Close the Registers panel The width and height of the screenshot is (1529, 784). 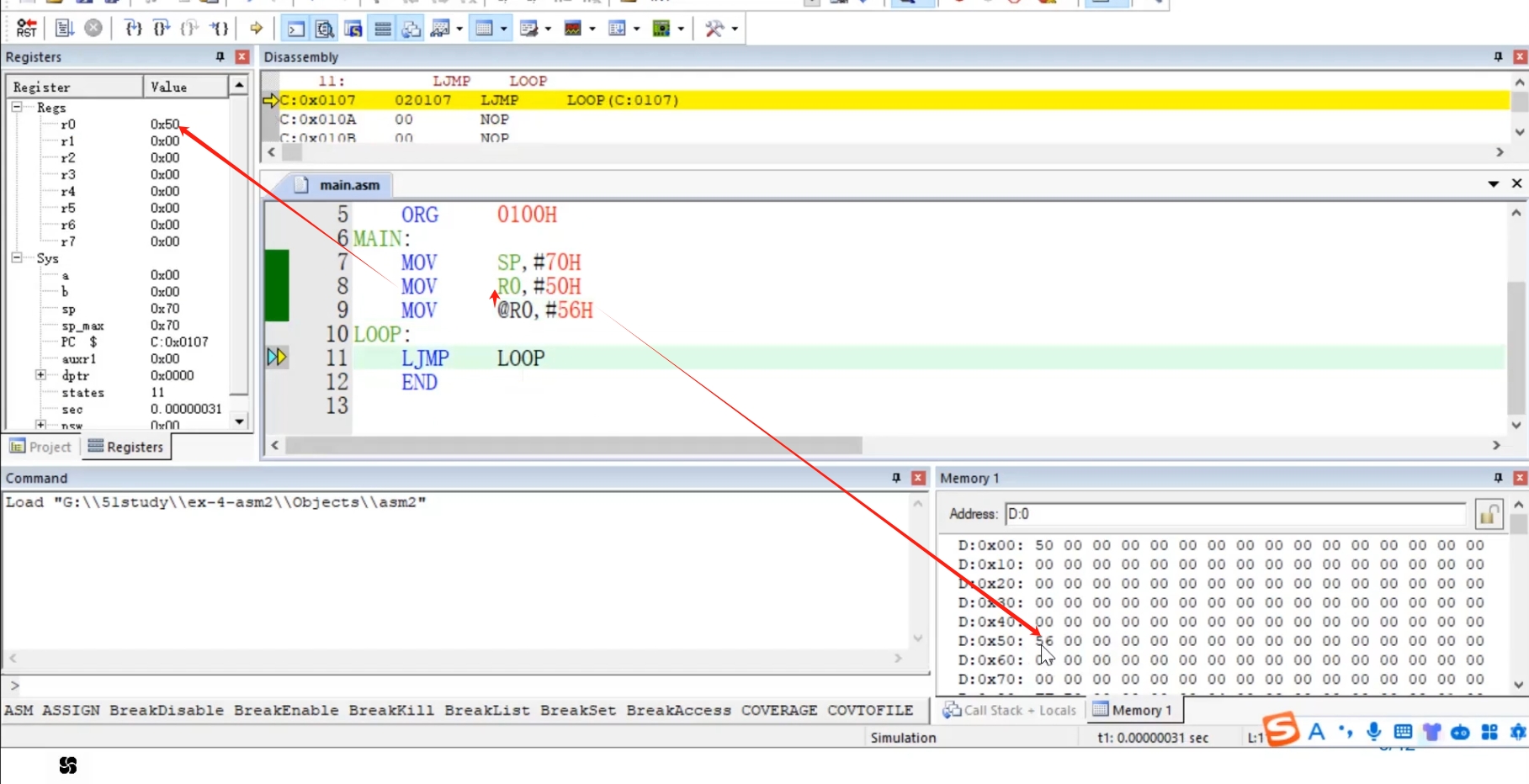242,56
